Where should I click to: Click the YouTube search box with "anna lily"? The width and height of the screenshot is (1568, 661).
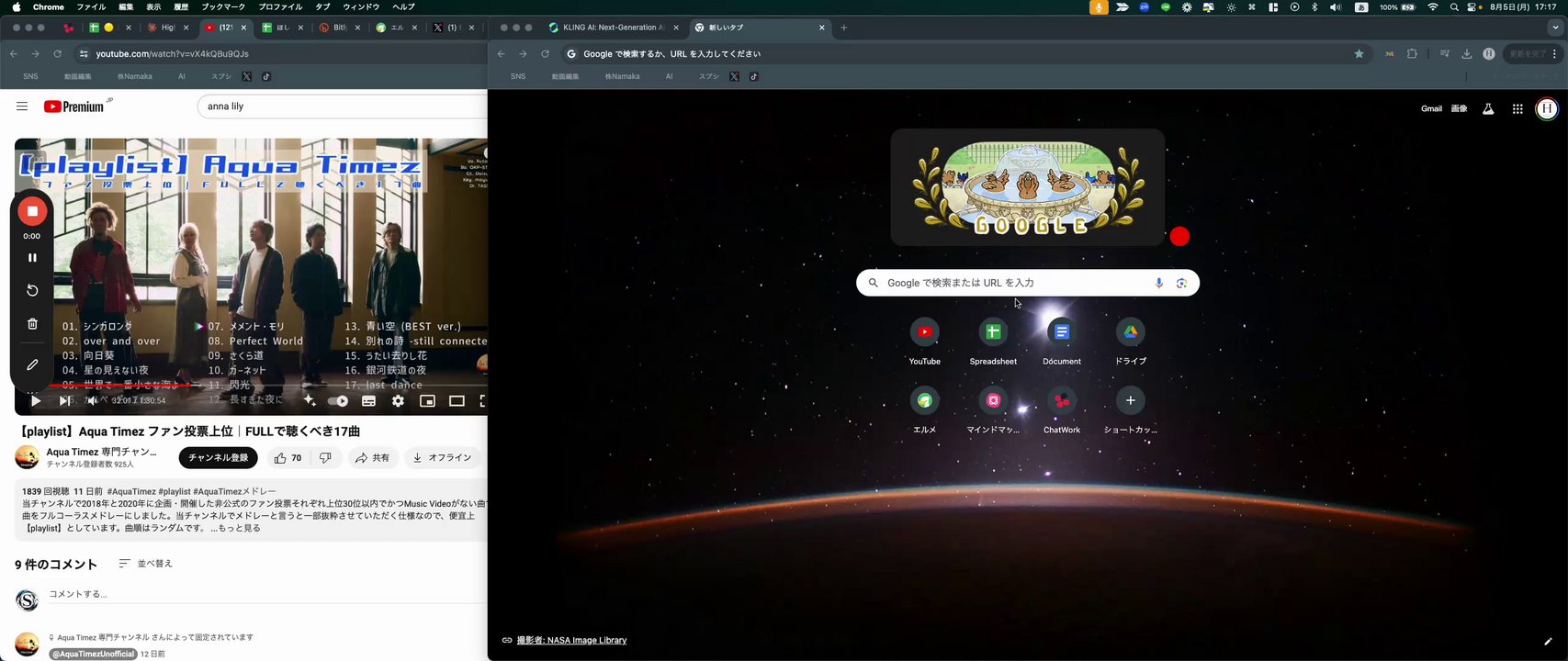click(342, 106)
